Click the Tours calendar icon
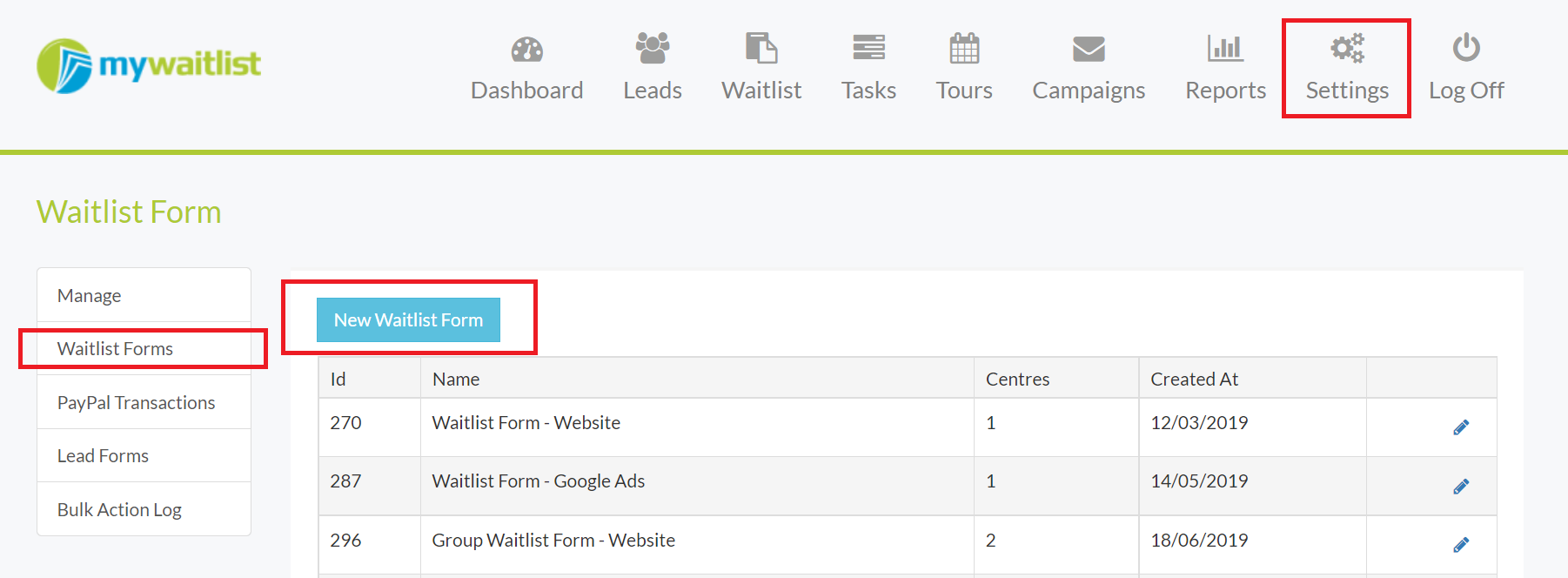1568x578 pixels. tap(964, 48)
